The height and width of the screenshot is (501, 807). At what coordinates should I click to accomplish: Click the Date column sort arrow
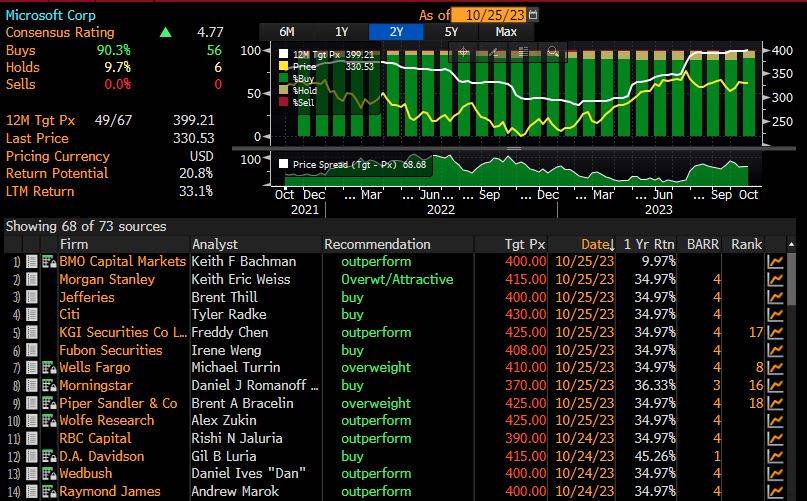click(x=611, y=245)
